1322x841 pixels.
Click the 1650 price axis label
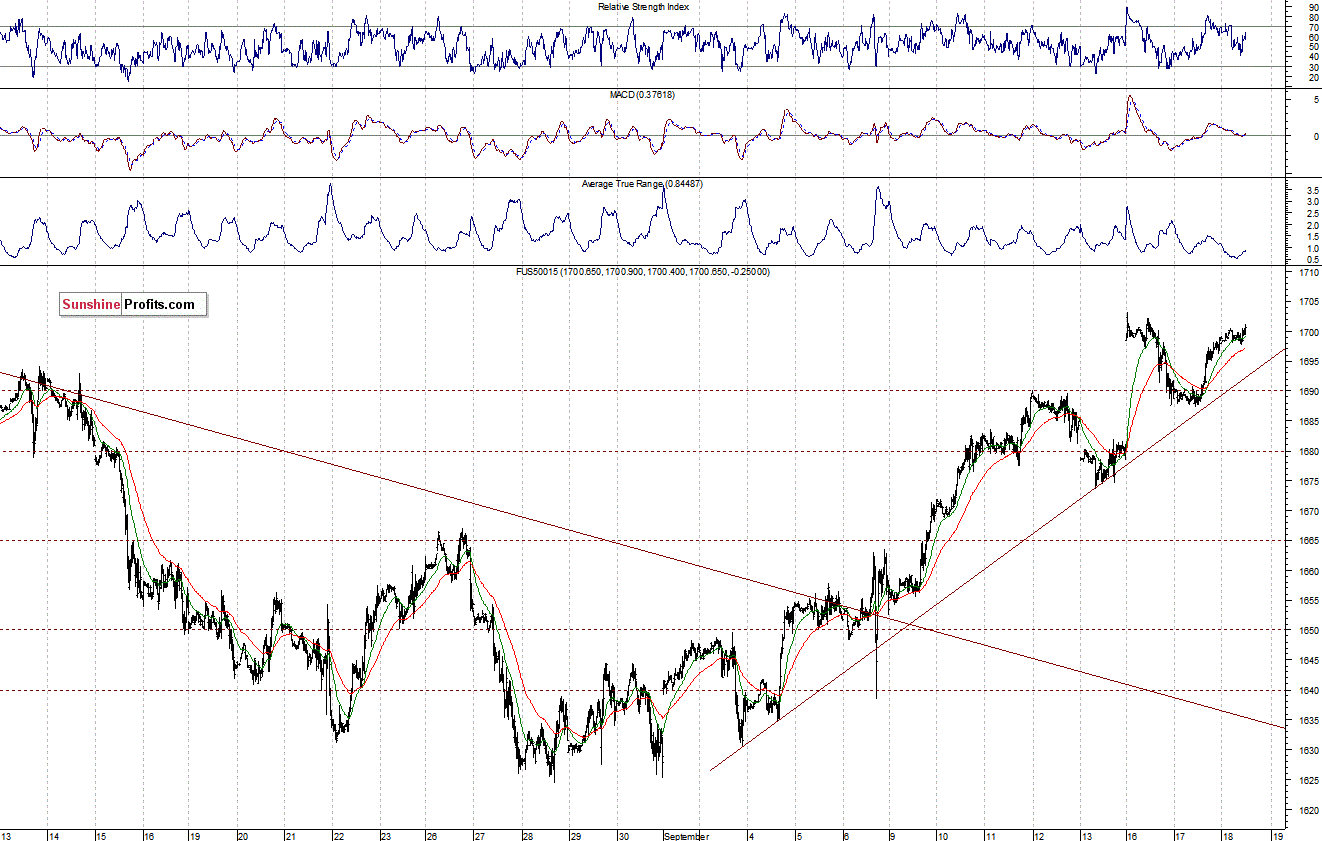click(x=1309, y=631)
